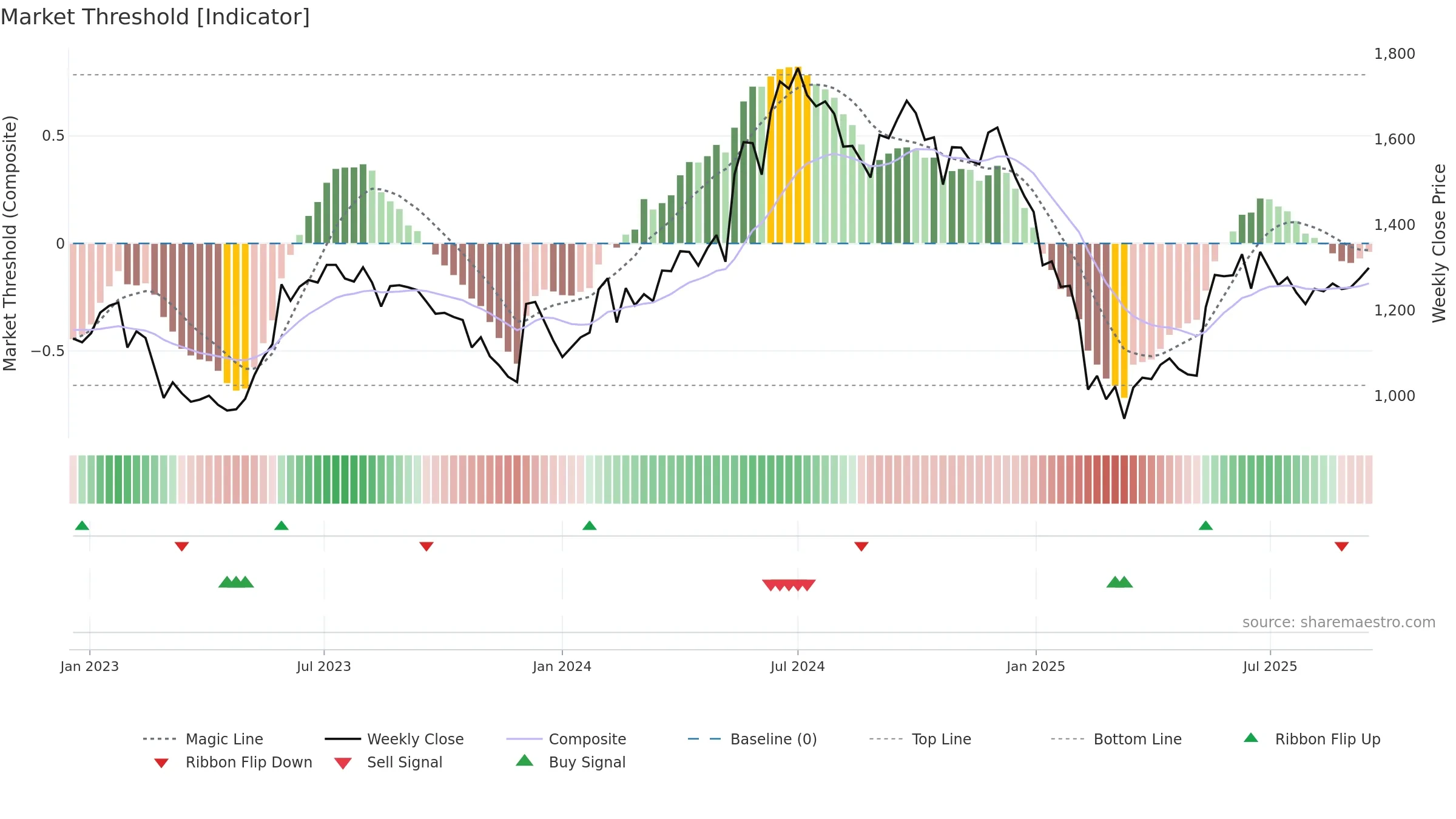Click the Market Threshold (Composite) axis title
The height and width of the screenshot is (819, 1456).
[x=10, y=243]
